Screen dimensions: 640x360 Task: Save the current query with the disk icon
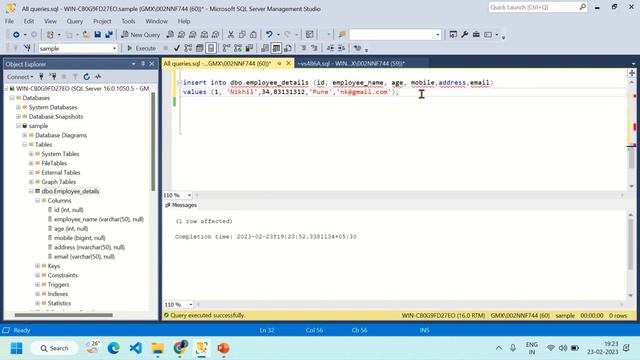point(98,35)
